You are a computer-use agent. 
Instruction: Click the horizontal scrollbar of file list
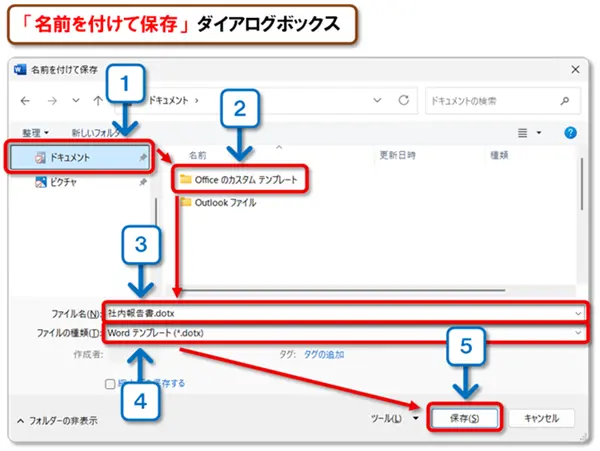click(341, 290)
